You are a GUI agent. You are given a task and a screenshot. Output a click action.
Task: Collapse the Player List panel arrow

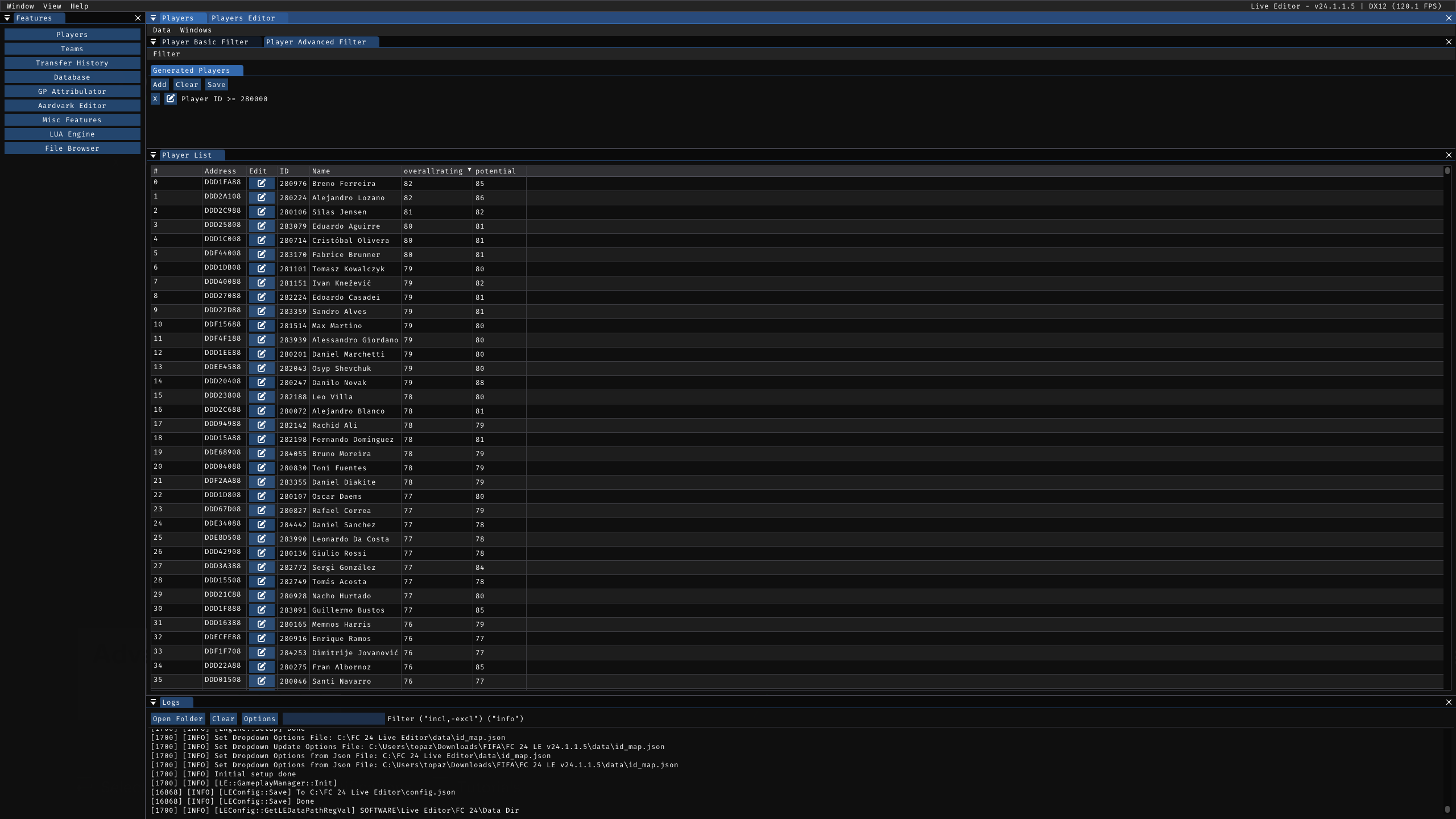(x=154, y=155)
